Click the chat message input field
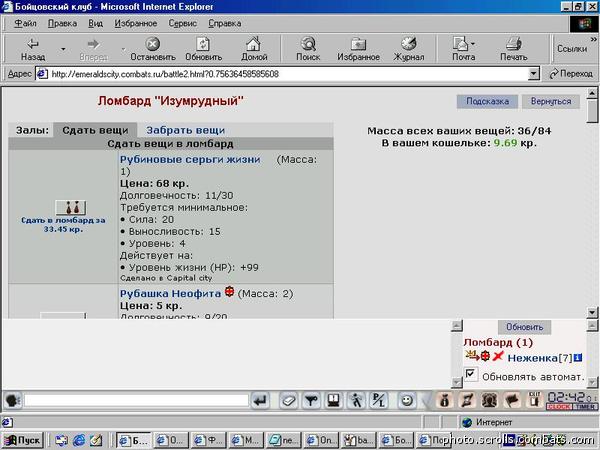Screen dimensions: 600x450 (x=137, y=401)
